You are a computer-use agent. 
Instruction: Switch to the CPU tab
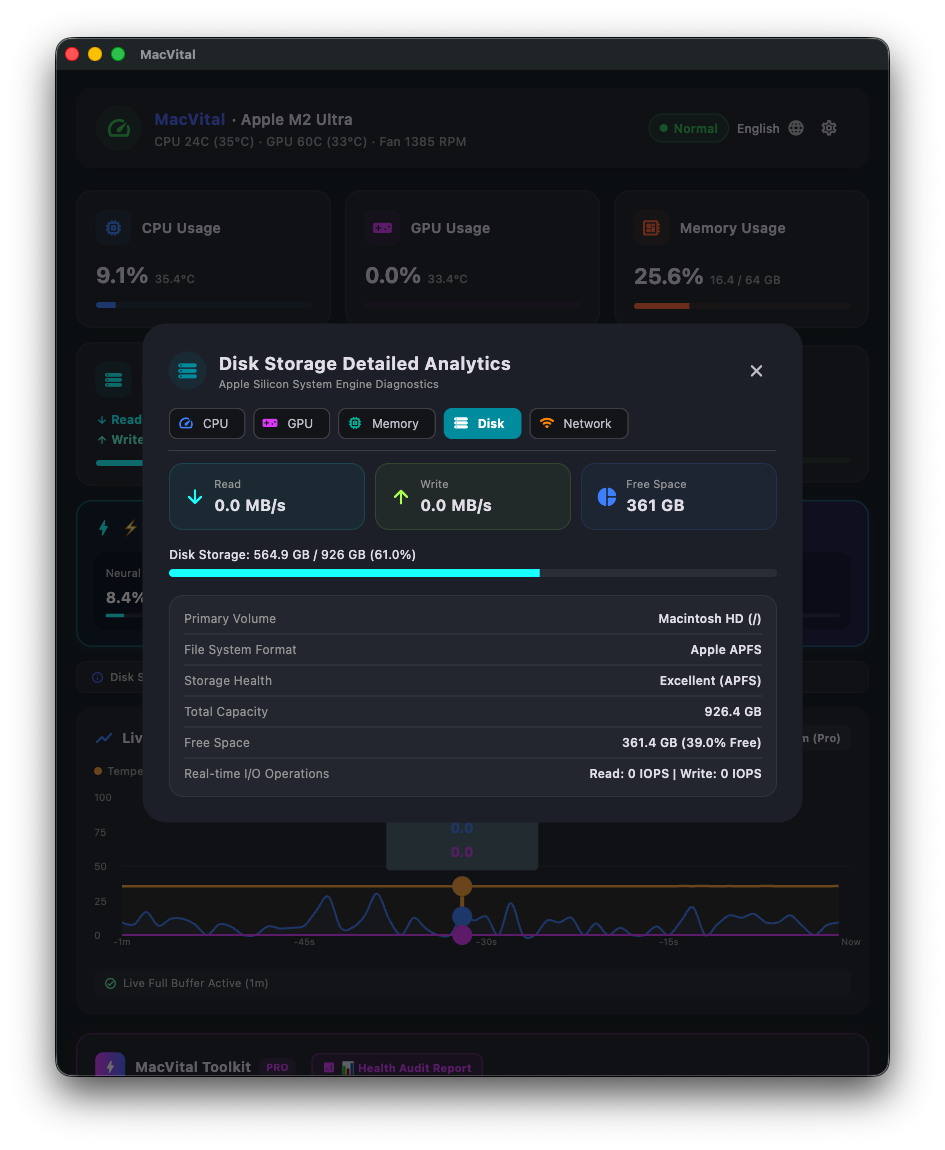point(207,424)
